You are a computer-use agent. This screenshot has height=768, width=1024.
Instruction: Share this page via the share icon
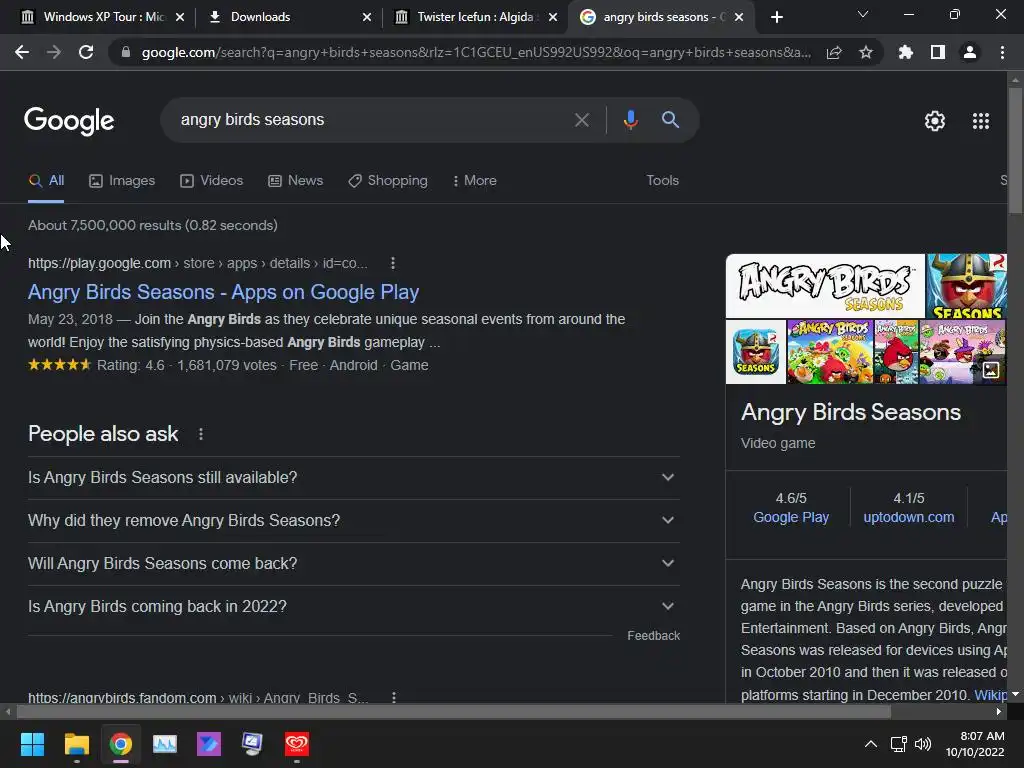pyautogui.click(x=834, y=52)
